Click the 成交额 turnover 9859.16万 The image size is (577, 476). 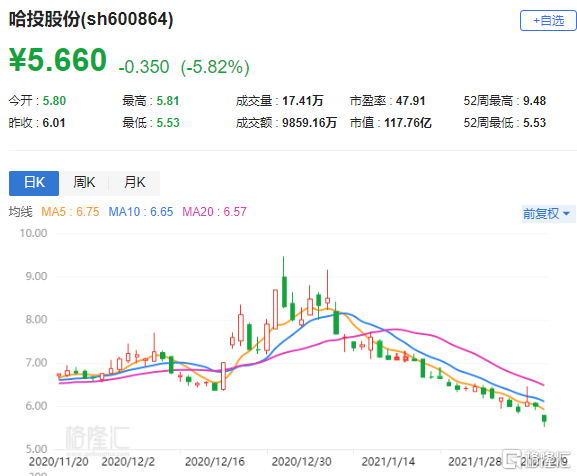tap(309, 123)
